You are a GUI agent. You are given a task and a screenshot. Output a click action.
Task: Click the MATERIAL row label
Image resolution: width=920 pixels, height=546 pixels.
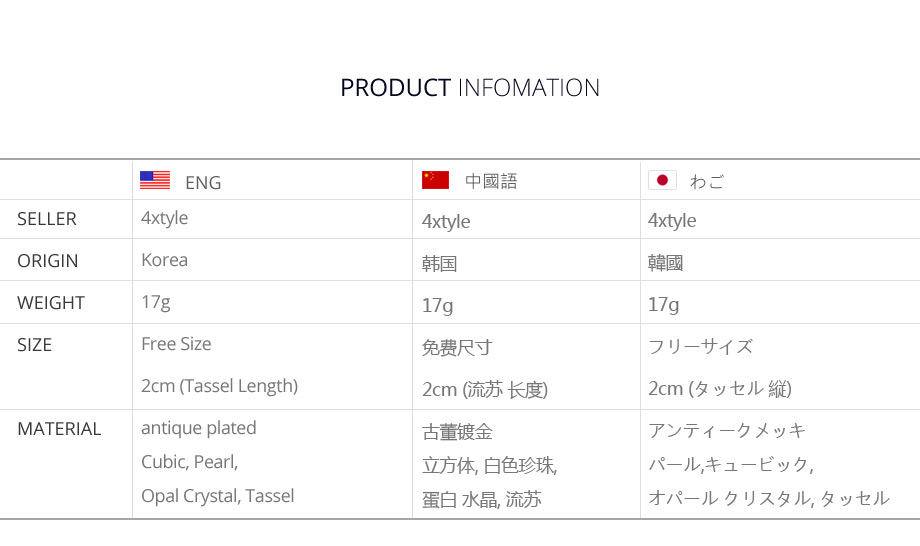(59, 429)
